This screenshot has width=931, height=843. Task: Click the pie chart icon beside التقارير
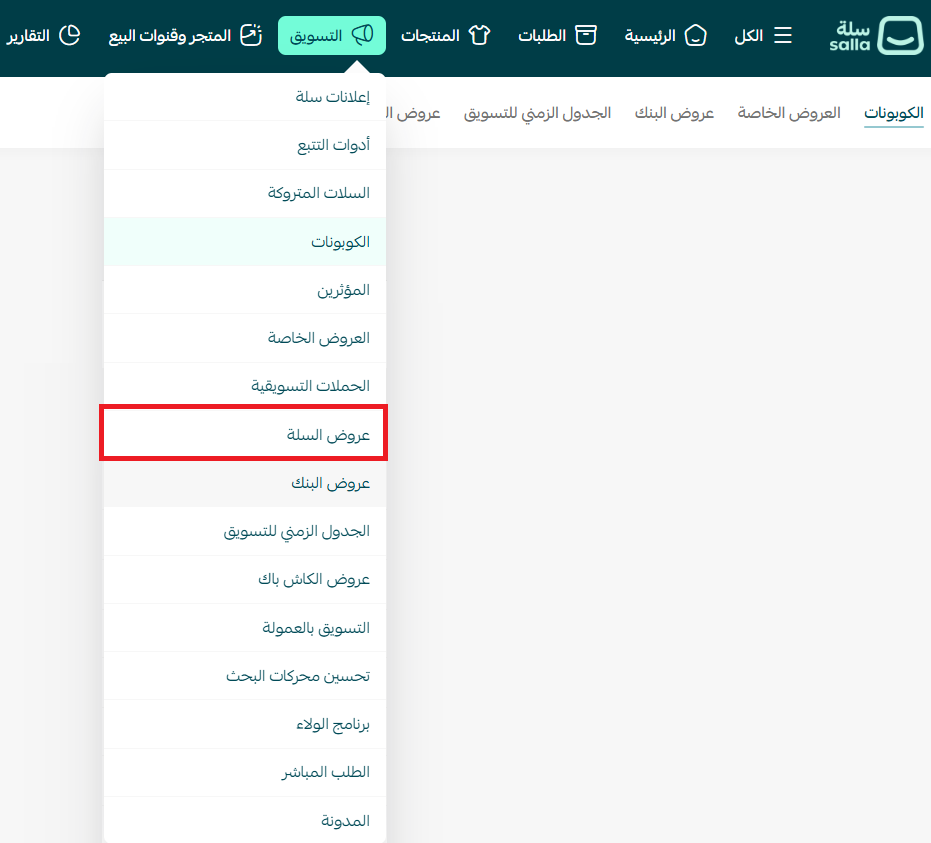click(69, 36)
